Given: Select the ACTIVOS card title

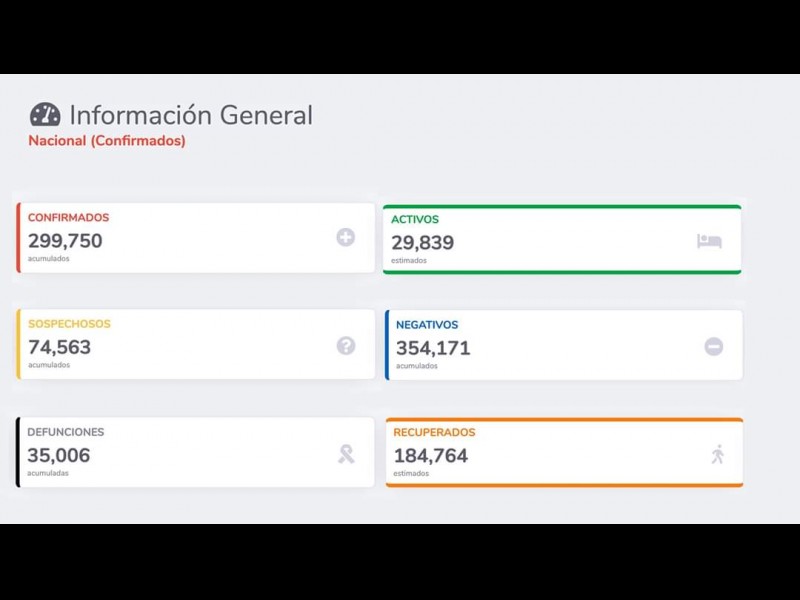Looking at the screenshot, I should [x=415, y=220].
